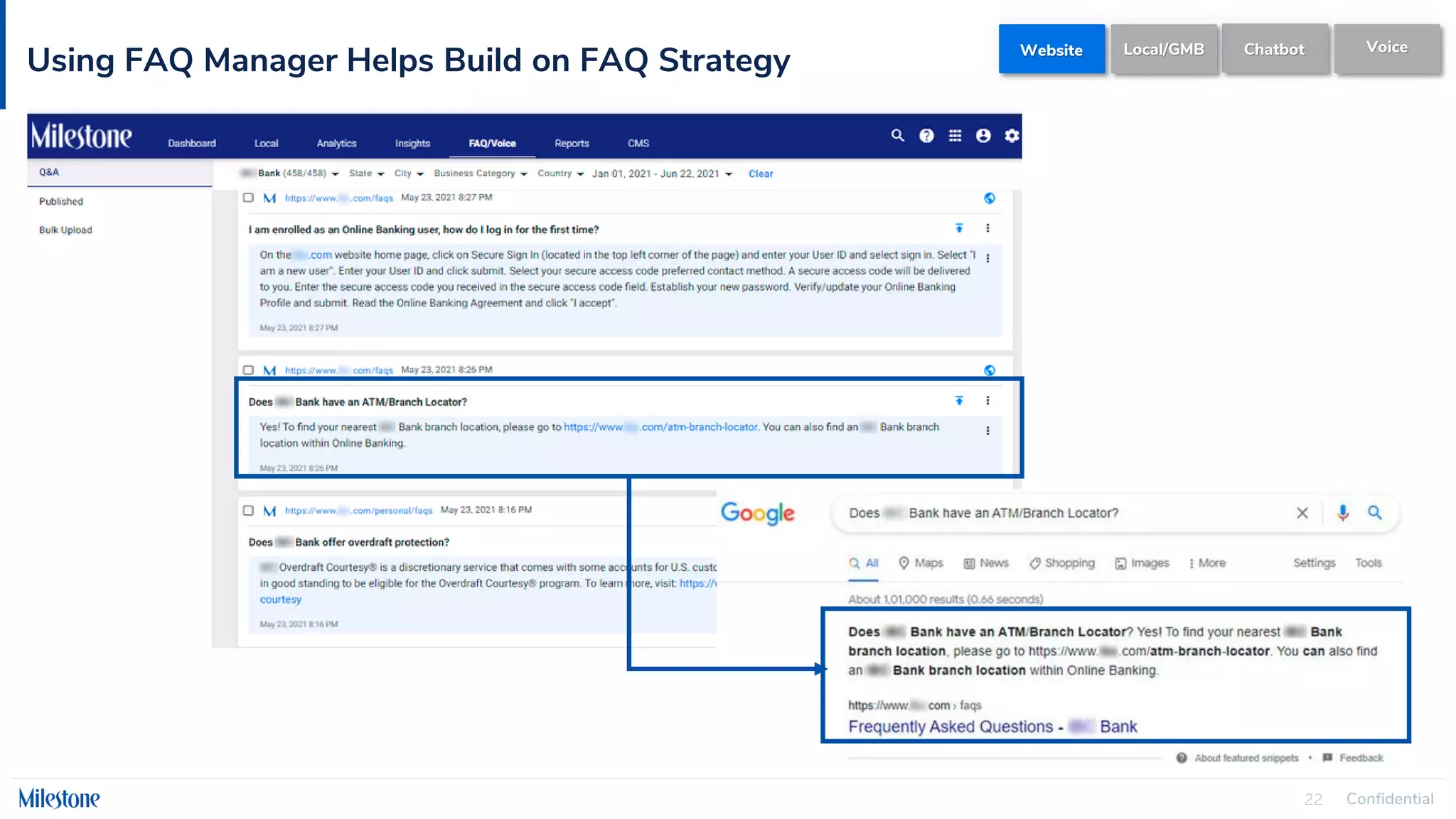Select Bulk Upload in the sidebar
The height and width of the screenshot is (819, 1456).
[65, 230]
